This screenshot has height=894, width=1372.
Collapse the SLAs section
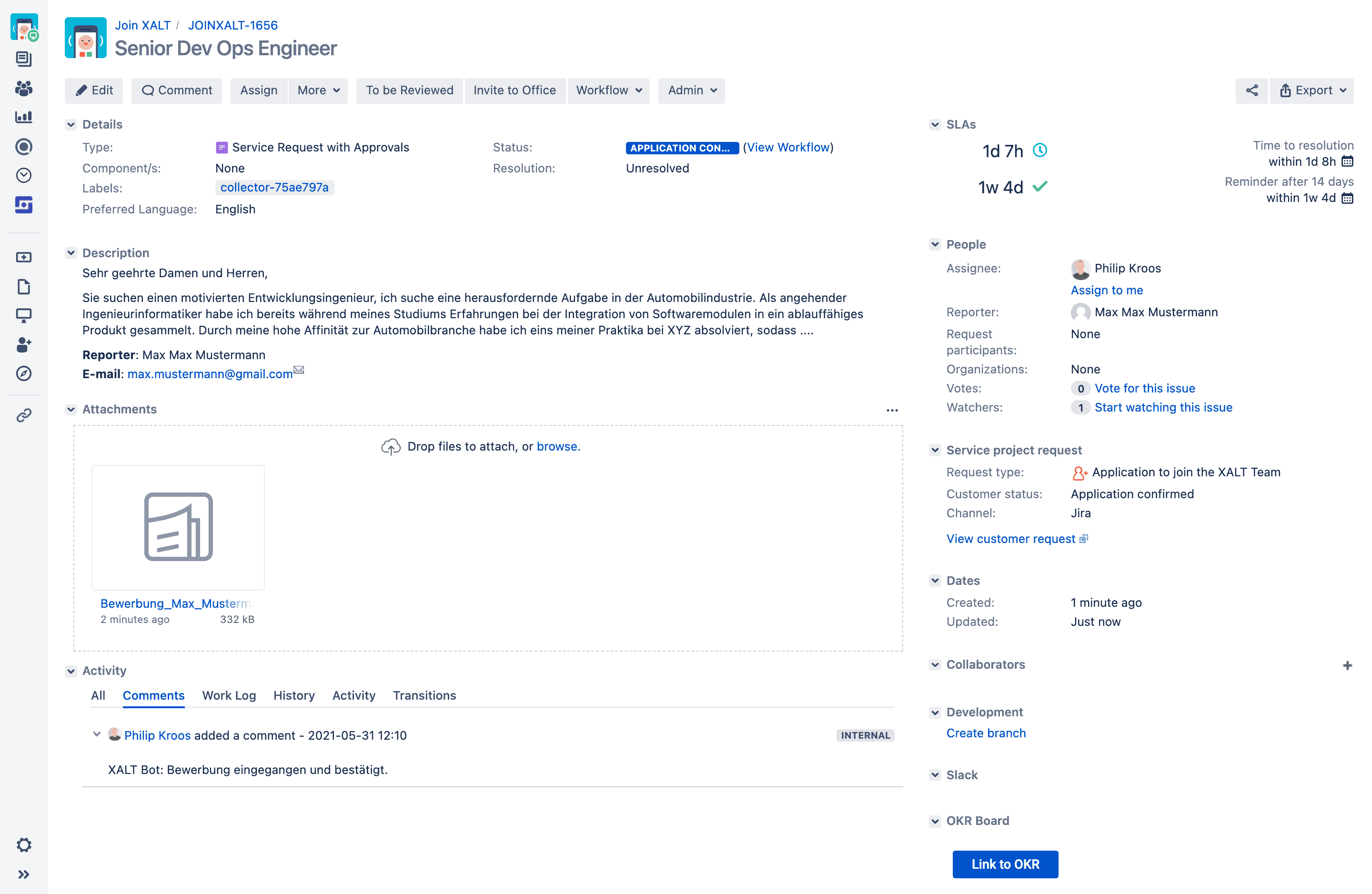click(935, 124)
